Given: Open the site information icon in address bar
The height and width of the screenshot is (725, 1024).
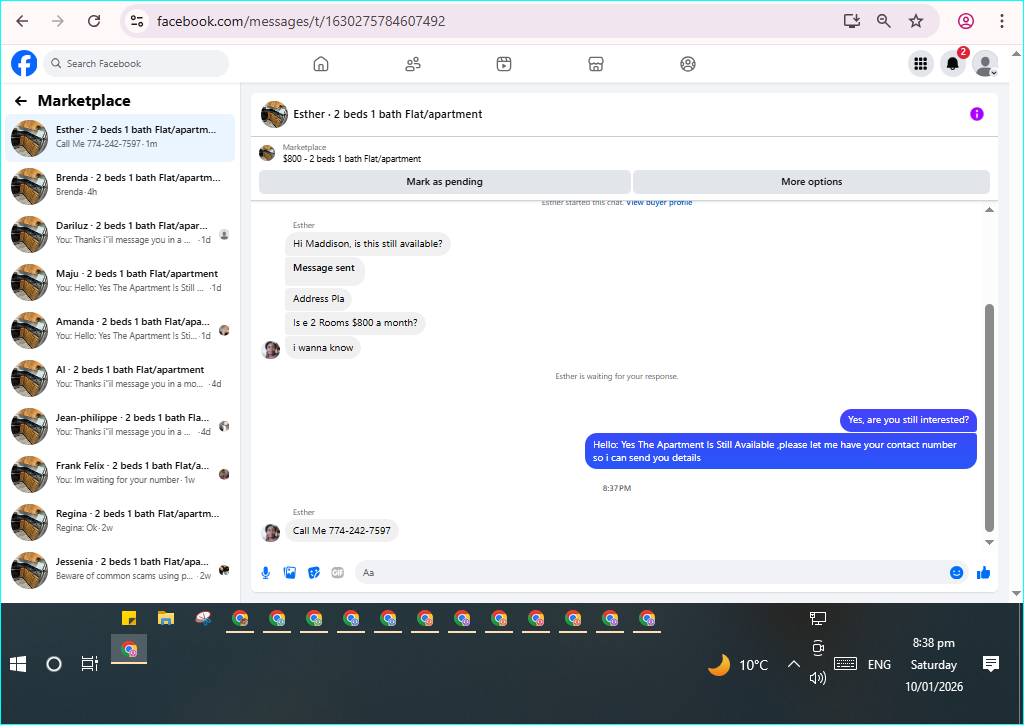Looking at the screenshot, I should pyautogui.click(x=137, y=21).
